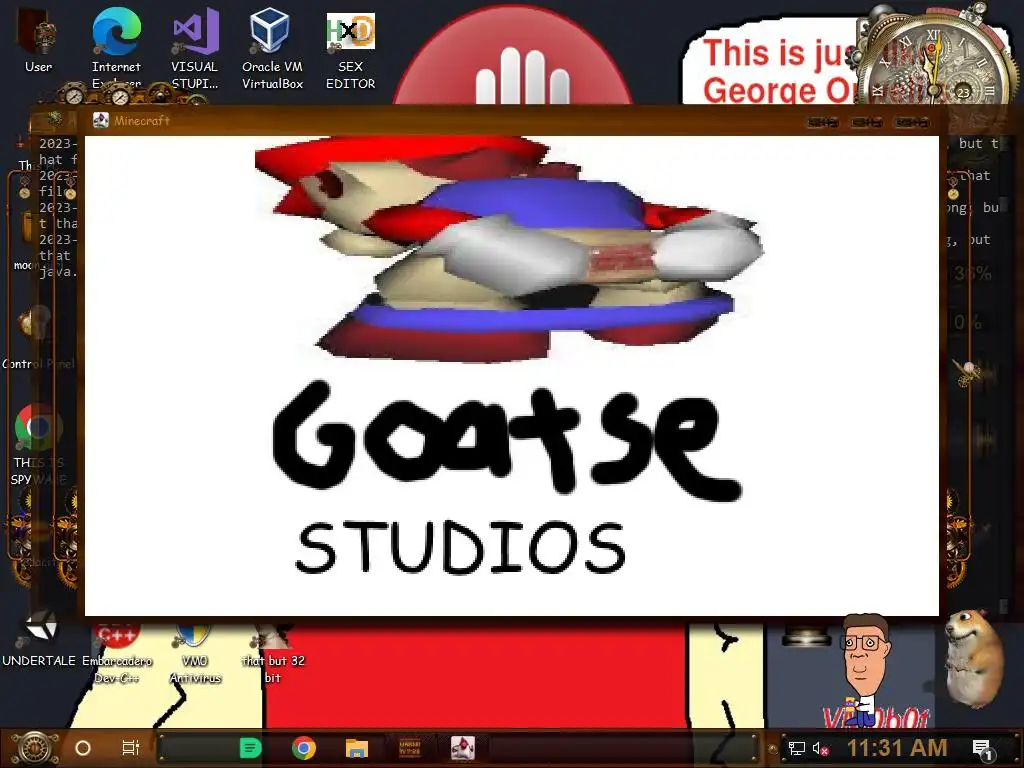Click the Hank Hill desktop figure
The height and width of the screenshot is (768, 1024).
point(867,669)
